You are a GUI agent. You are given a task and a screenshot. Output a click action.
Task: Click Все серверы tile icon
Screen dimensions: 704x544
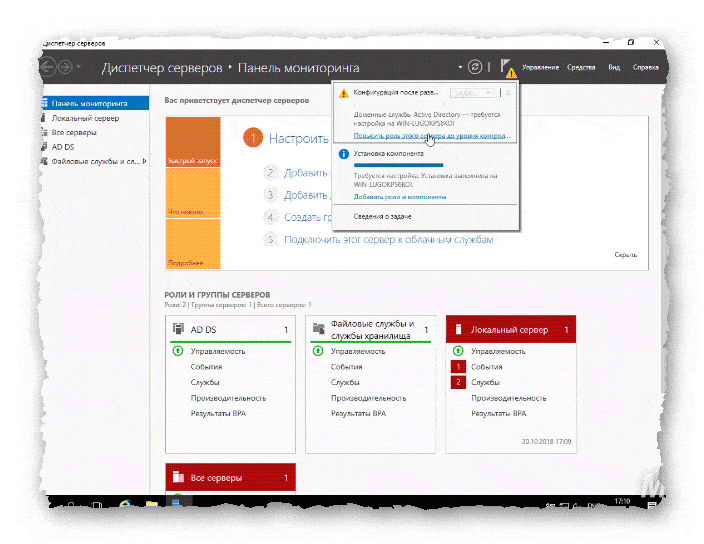point(179,477)
